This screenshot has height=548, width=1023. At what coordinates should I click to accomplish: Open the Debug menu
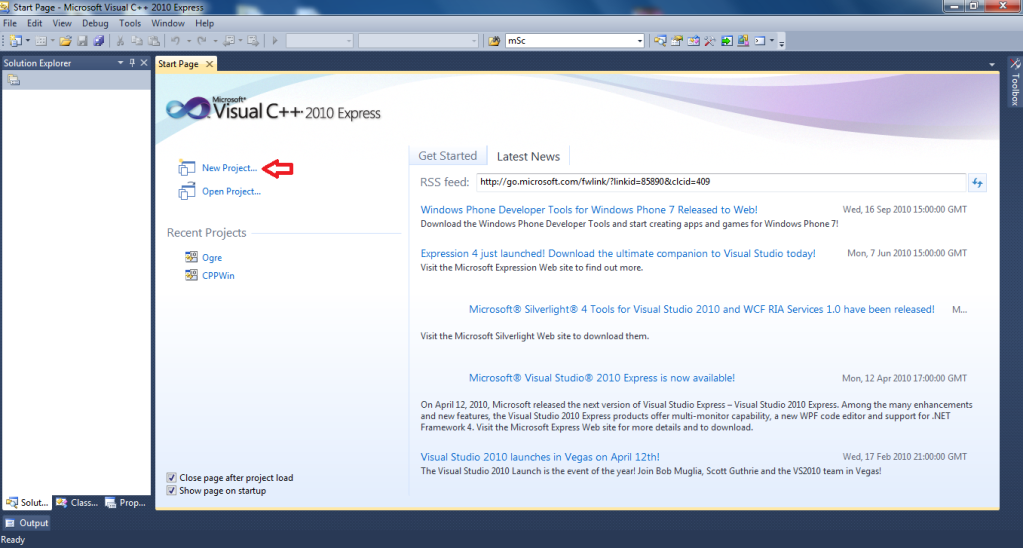coord(95,22)
